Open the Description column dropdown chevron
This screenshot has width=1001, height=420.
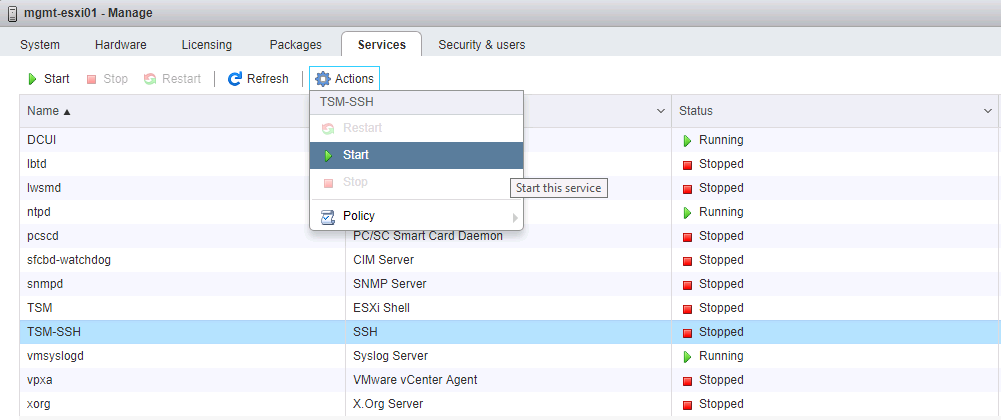click(660, 111)
